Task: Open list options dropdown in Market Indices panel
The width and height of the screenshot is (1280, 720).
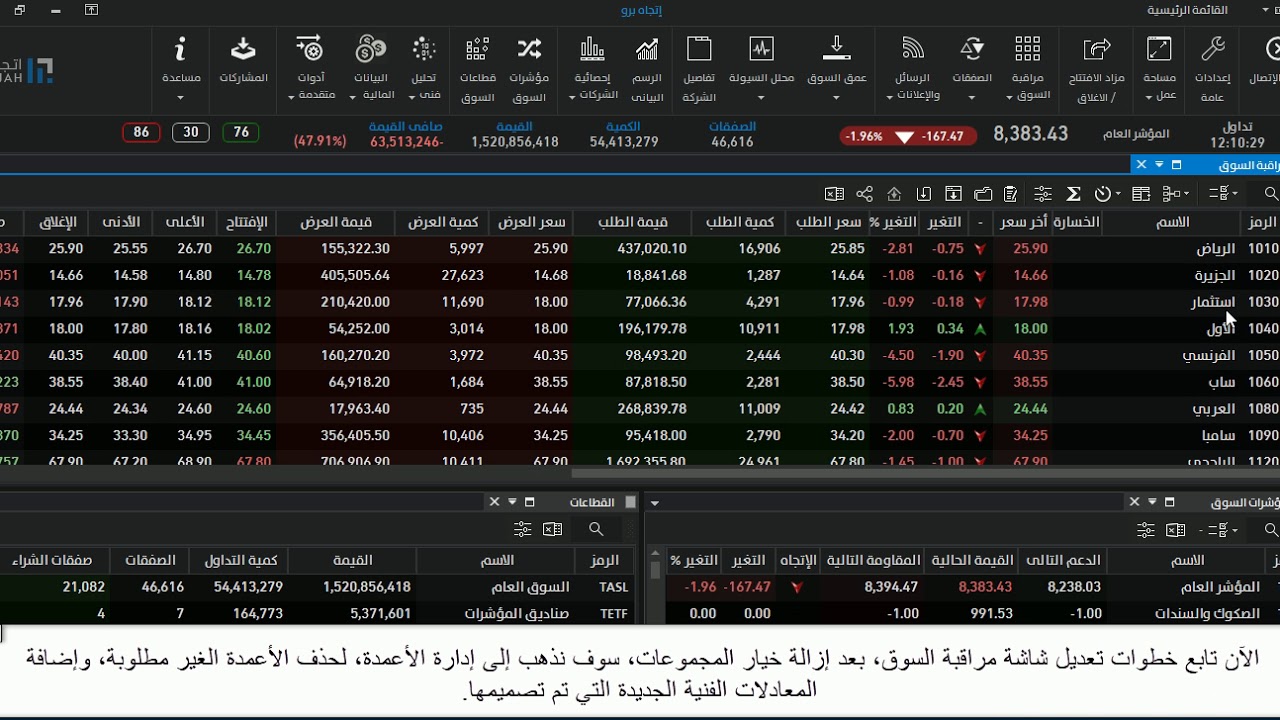Action: click(1223, 530)
